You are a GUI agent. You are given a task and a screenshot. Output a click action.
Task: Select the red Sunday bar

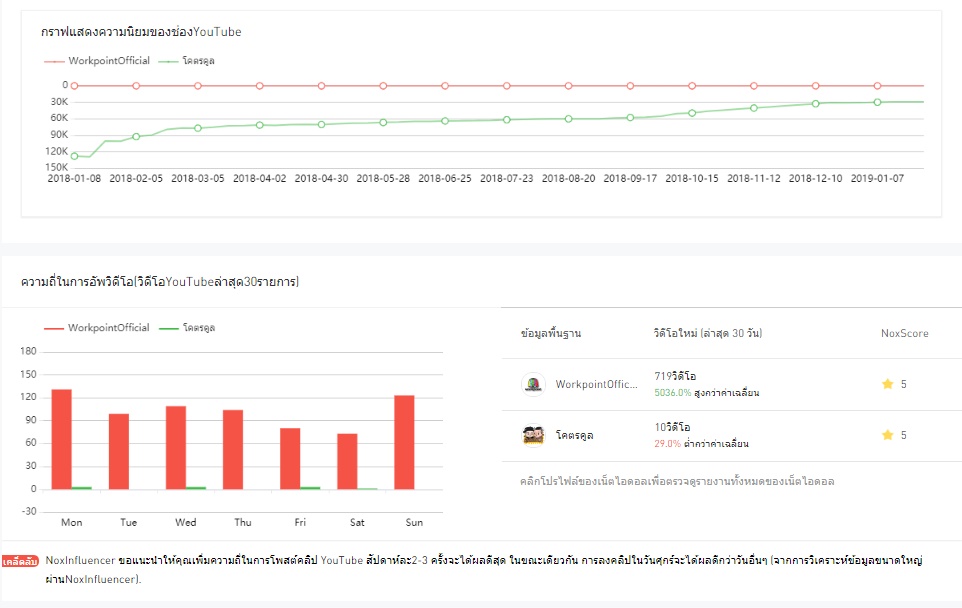(x=404, y=442)
